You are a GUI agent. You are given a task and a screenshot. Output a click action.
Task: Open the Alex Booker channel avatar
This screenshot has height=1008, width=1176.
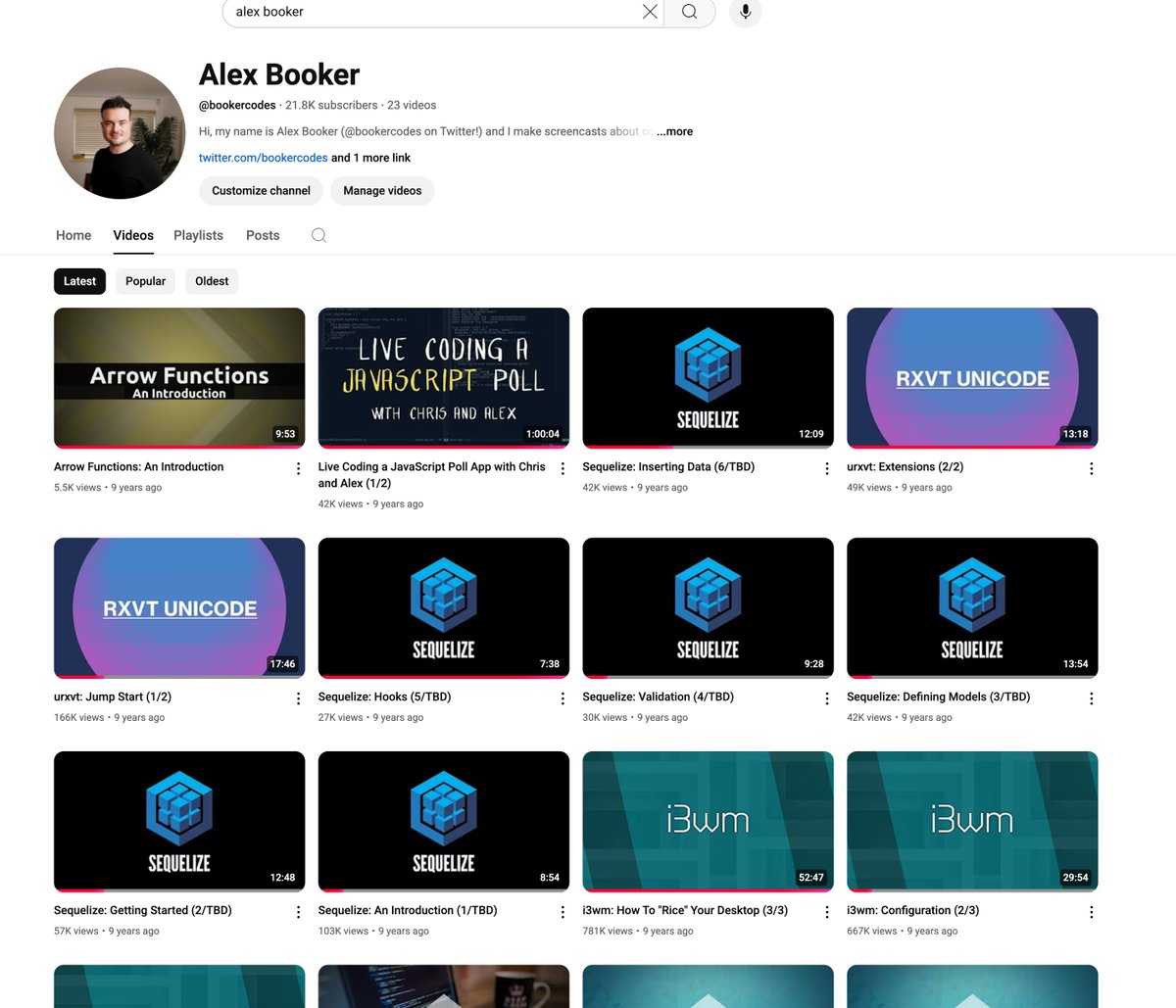pos(120,133)
